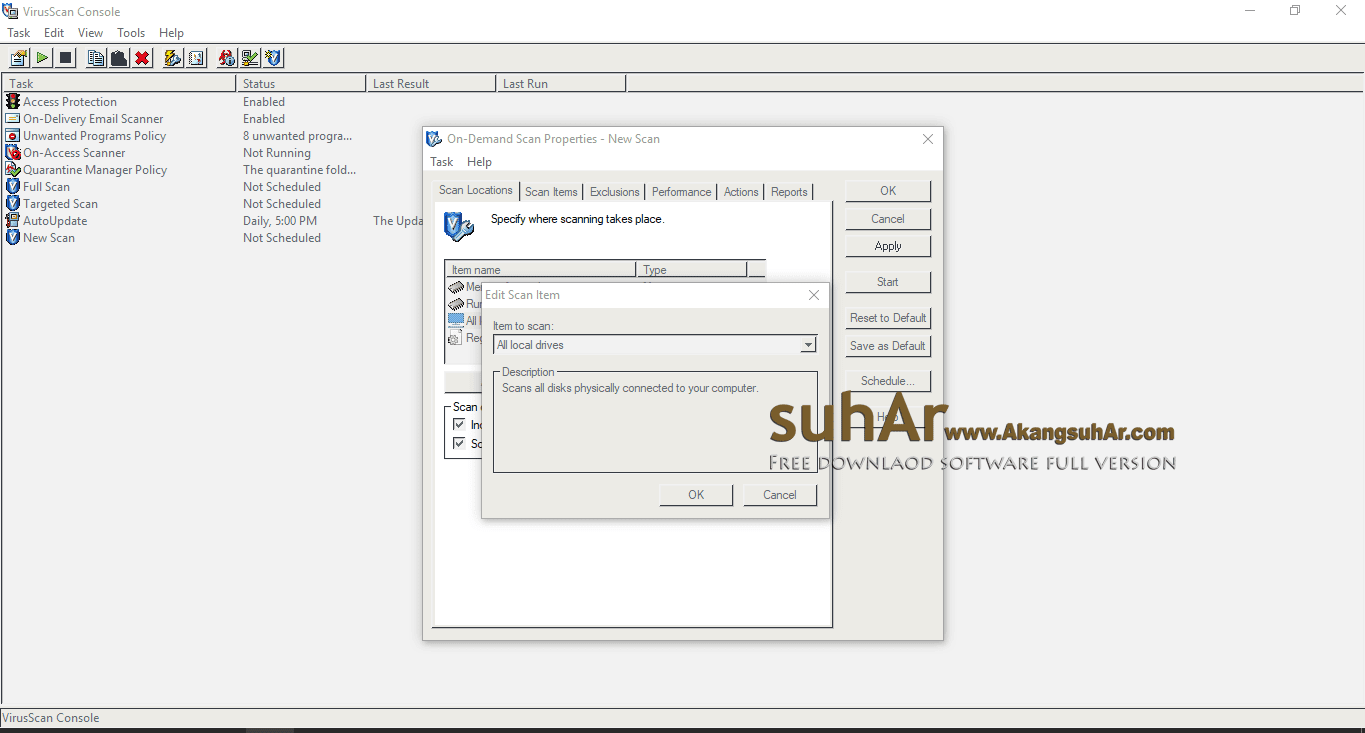Click the 'Not Running' status text
Screen dimensions: 1365x733
click(x=277, y=153)
